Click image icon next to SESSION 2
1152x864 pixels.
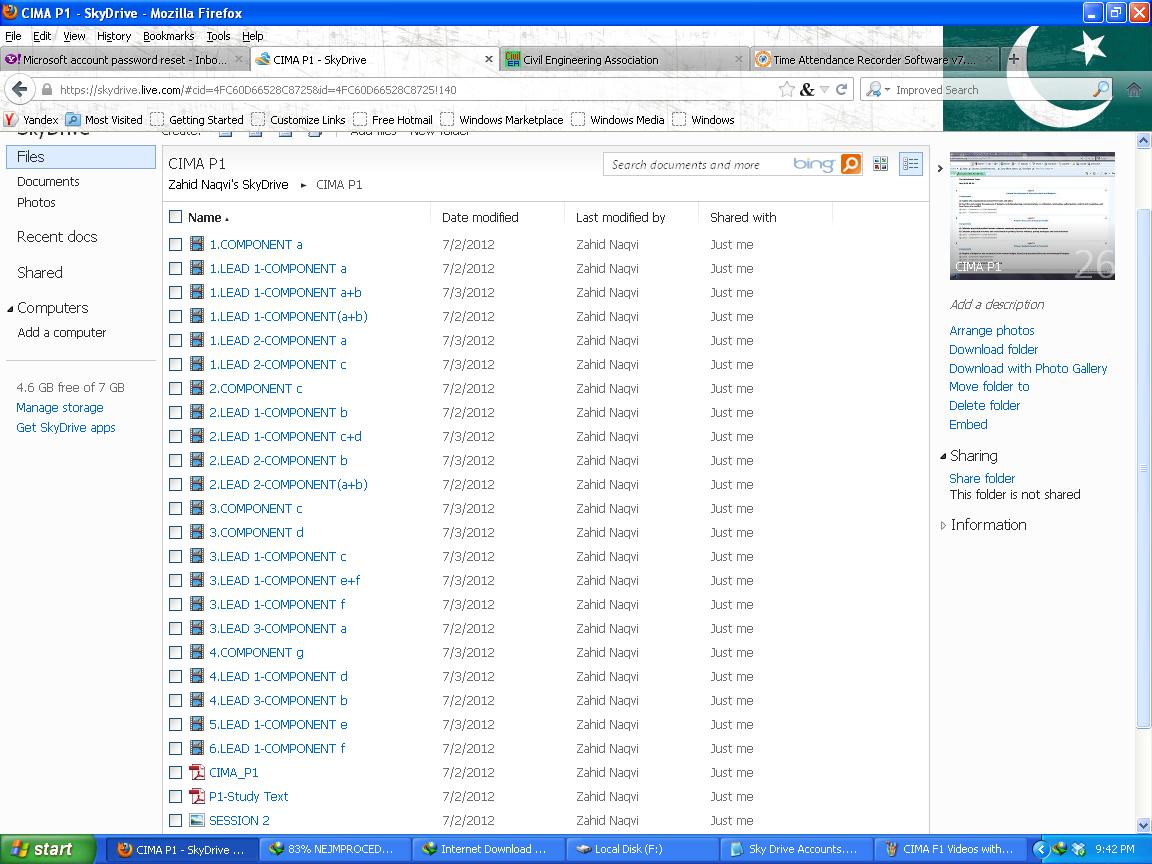pos(197,820)
